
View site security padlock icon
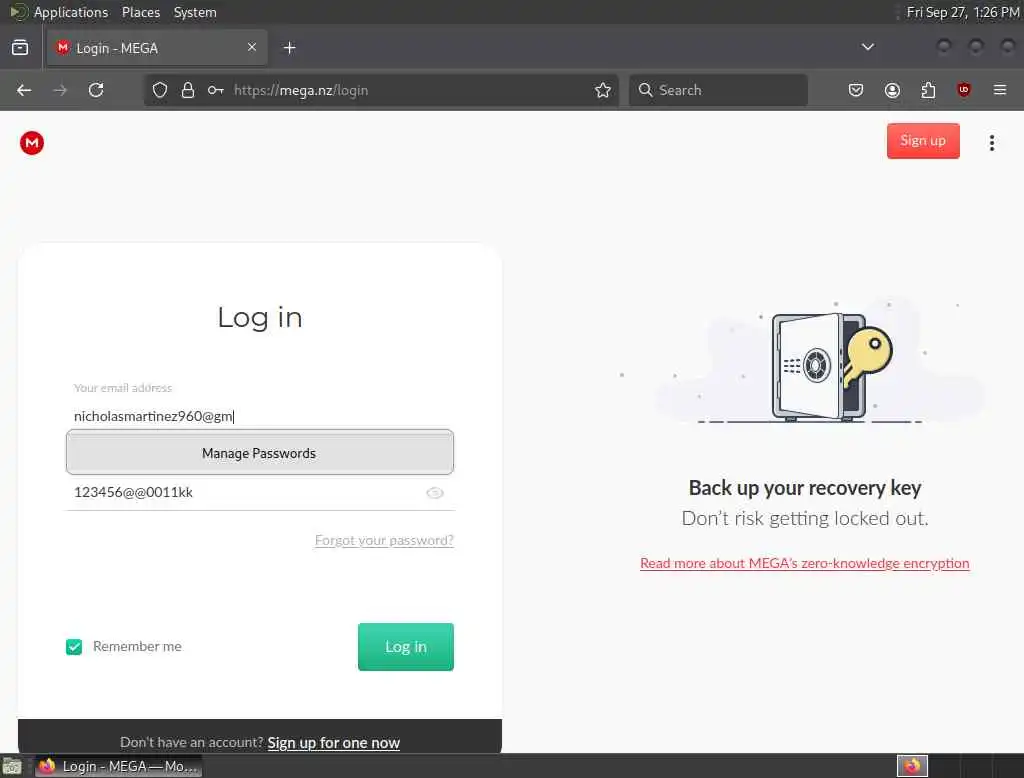[x=188, y=90]
